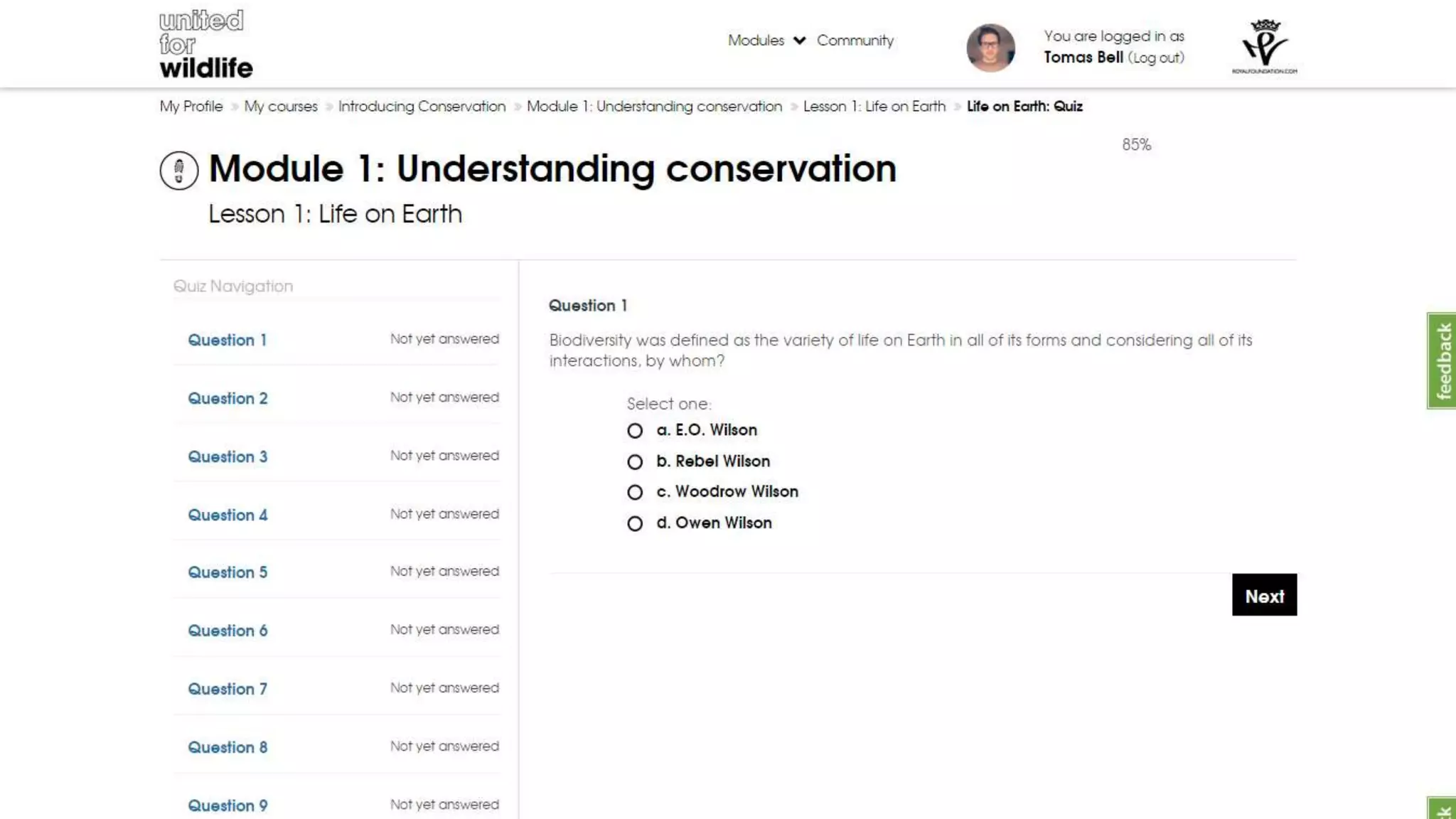Click the United for Wildlife logo

click(x=205, y=44)
